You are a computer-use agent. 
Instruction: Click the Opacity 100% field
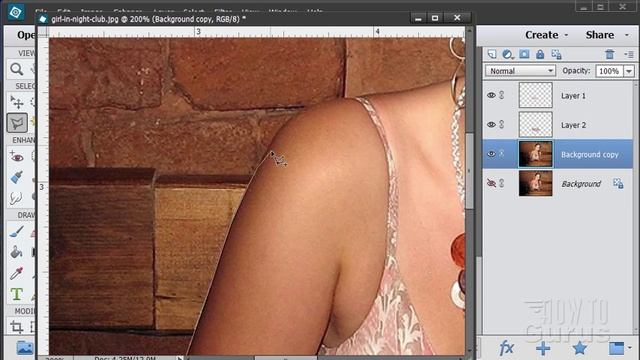pyautogui.click(x=609, y=71)
